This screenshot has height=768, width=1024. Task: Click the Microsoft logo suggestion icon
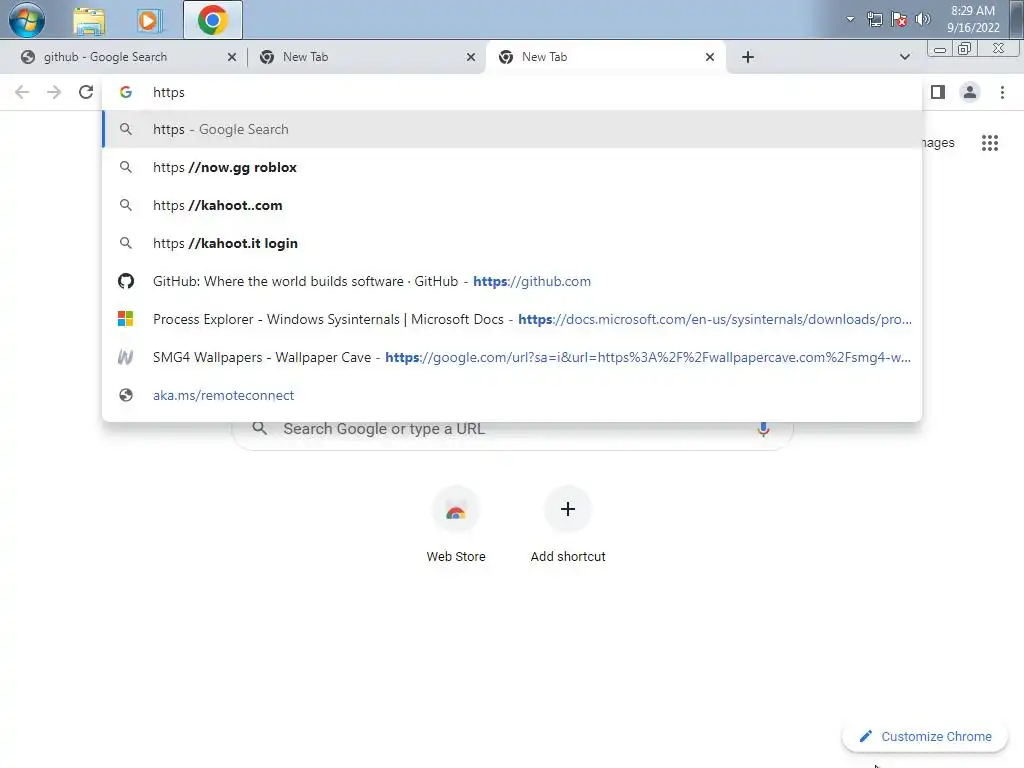coord(125,319)
